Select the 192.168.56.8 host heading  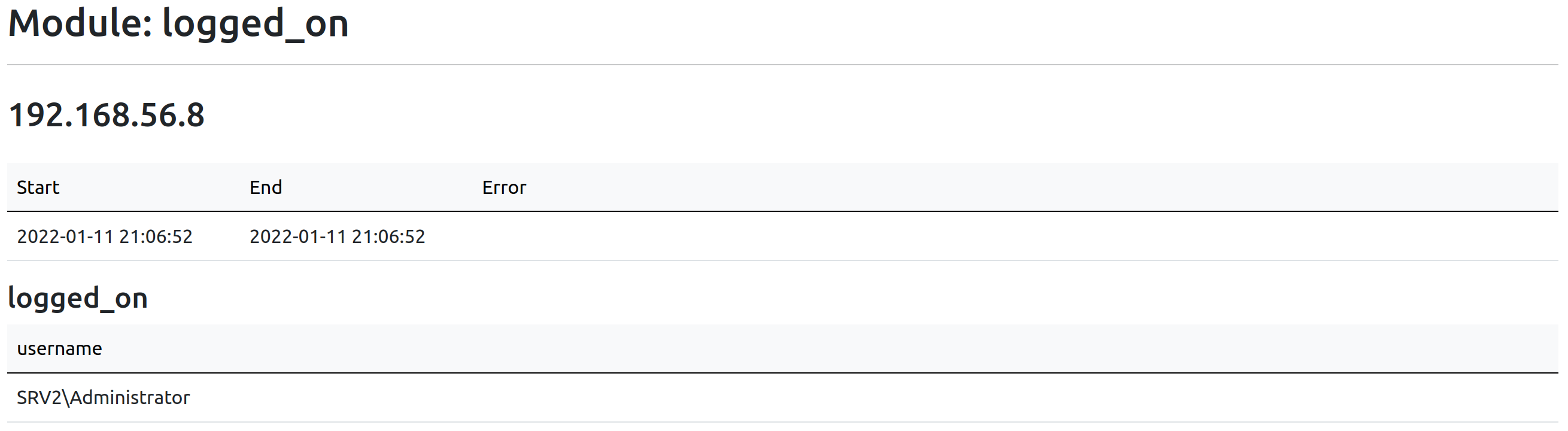(x=107, y=114)
